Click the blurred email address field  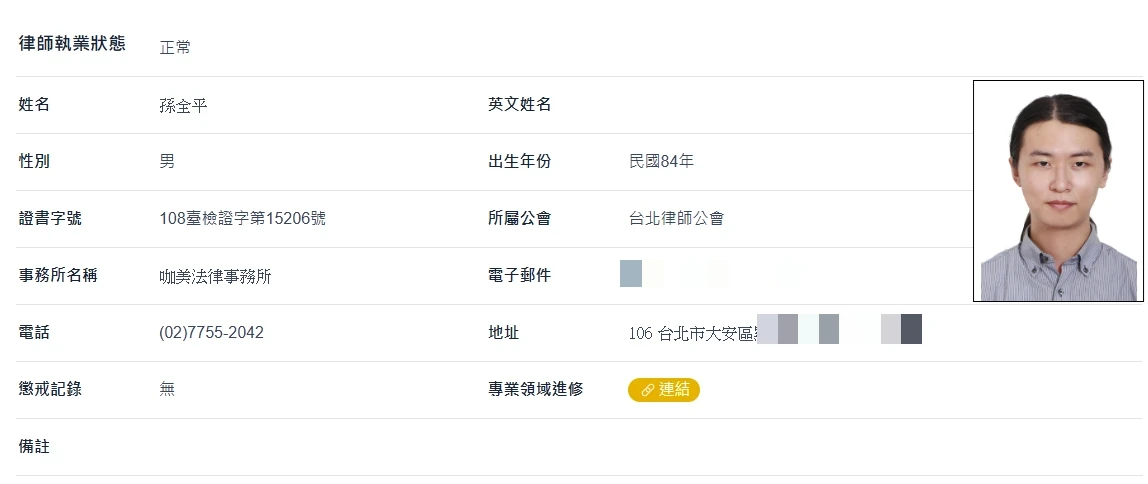(x=700, y=274)
